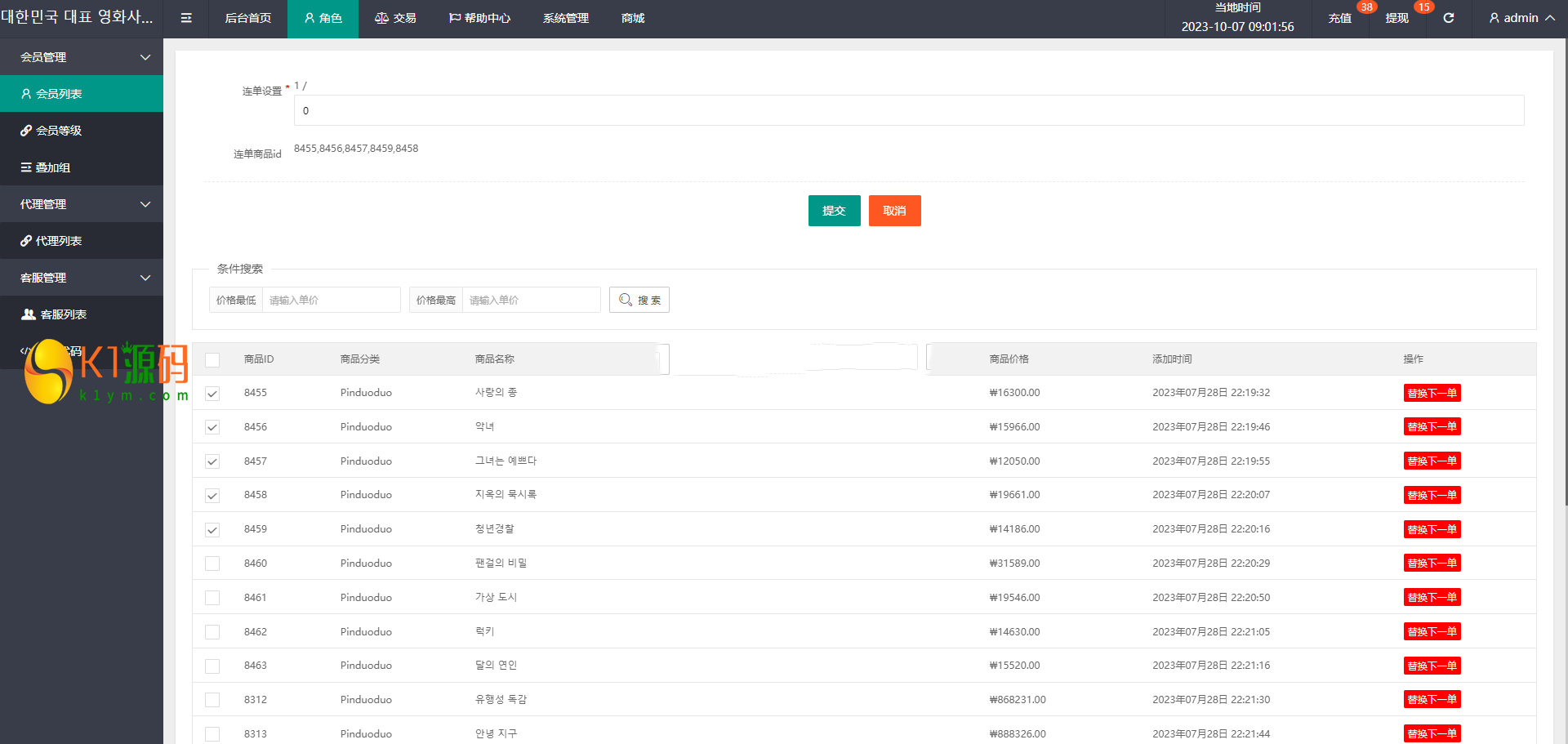Click the 价格最低 minimum price input field
The width and height of the screenshot is (1568, 744).
point(331,301)
